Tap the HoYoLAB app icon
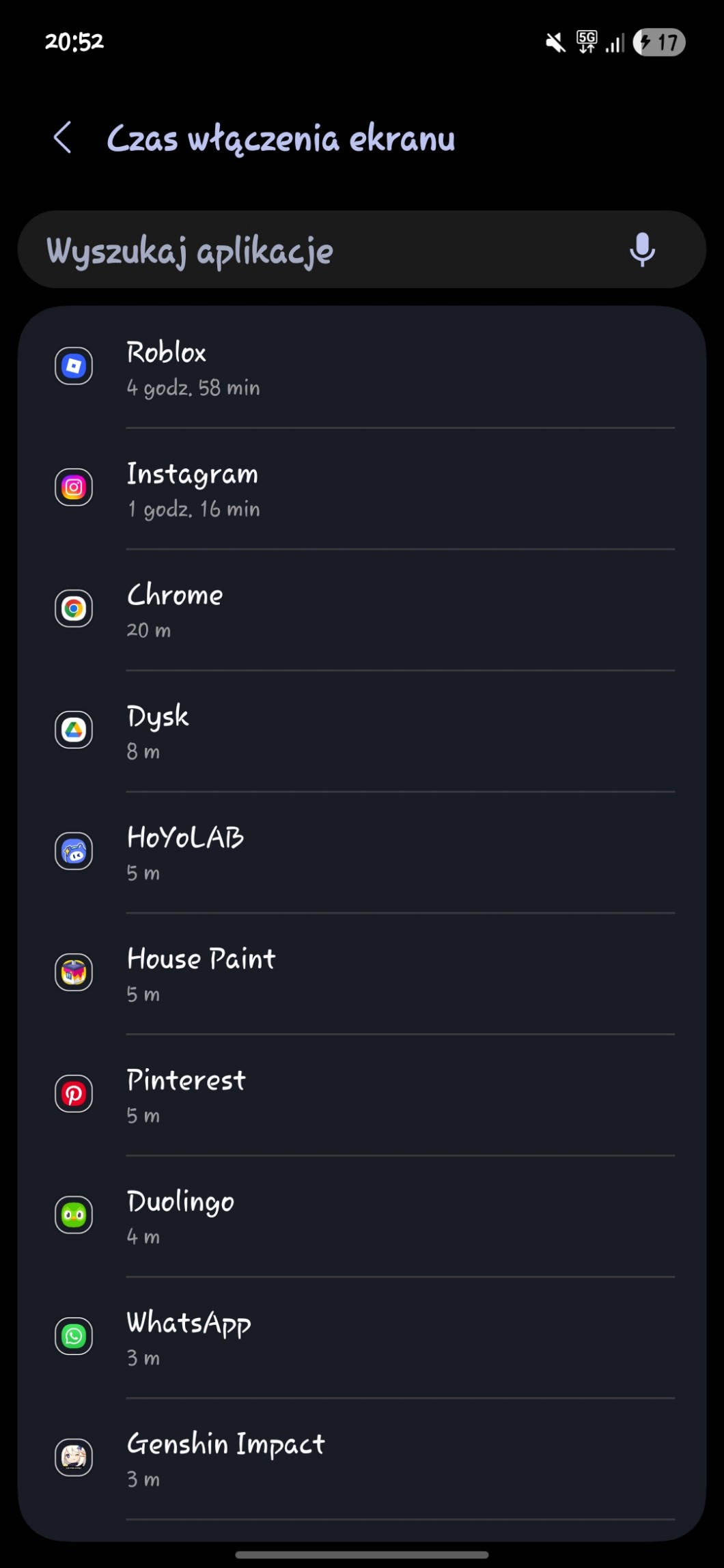Viewport: 724px width, 1568px height. [x=74, y=852]
